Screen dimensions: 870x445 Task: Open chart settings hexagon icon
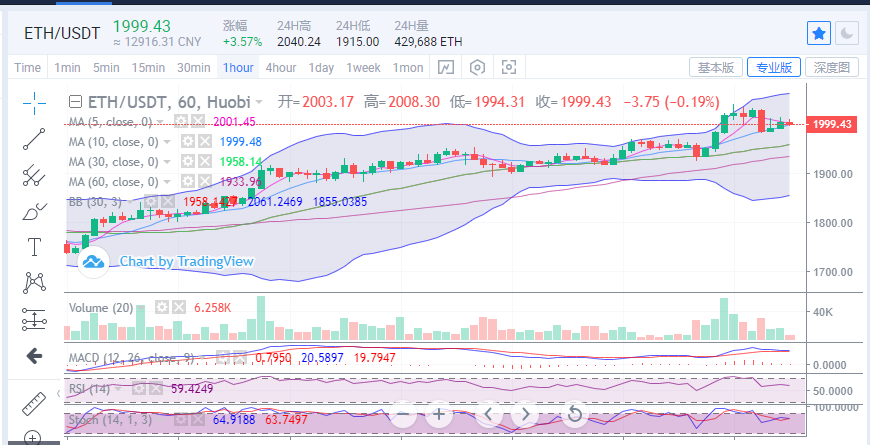click(477, 68)
